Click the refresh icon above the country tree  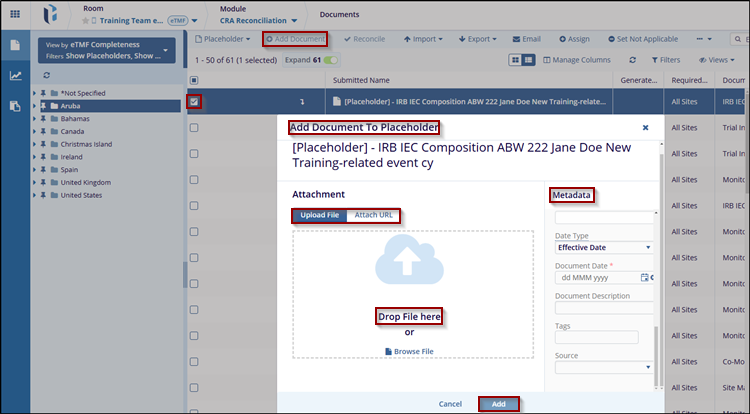pos(46,75)
